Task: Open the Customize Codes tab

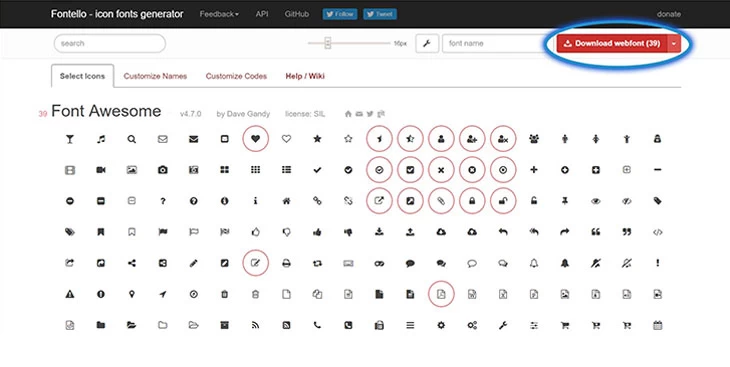Action: point(236,76)
